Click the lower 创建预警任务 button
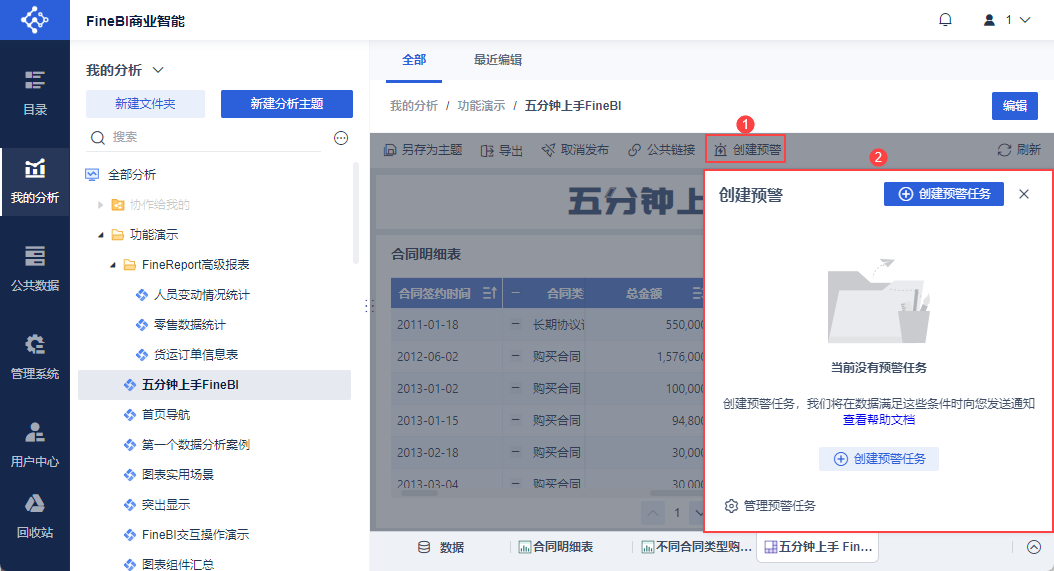Screen dimensions: 1054x571 (879, 459)
